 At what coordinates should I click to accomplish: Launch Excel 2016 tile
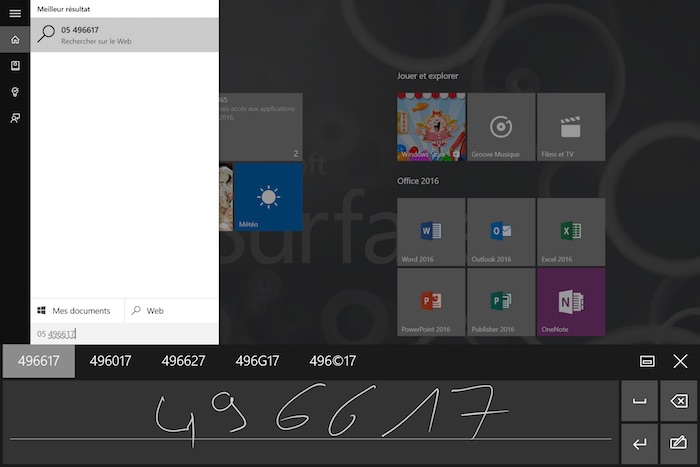click(x=571, y=232)
